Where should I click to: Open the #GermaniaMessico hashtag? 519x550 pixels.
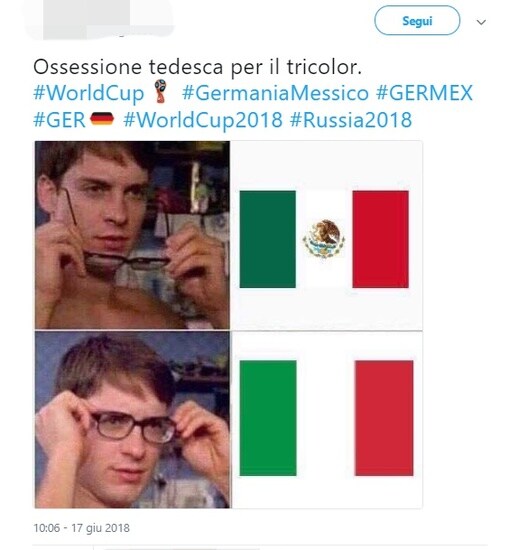click(x=275, y=93)
